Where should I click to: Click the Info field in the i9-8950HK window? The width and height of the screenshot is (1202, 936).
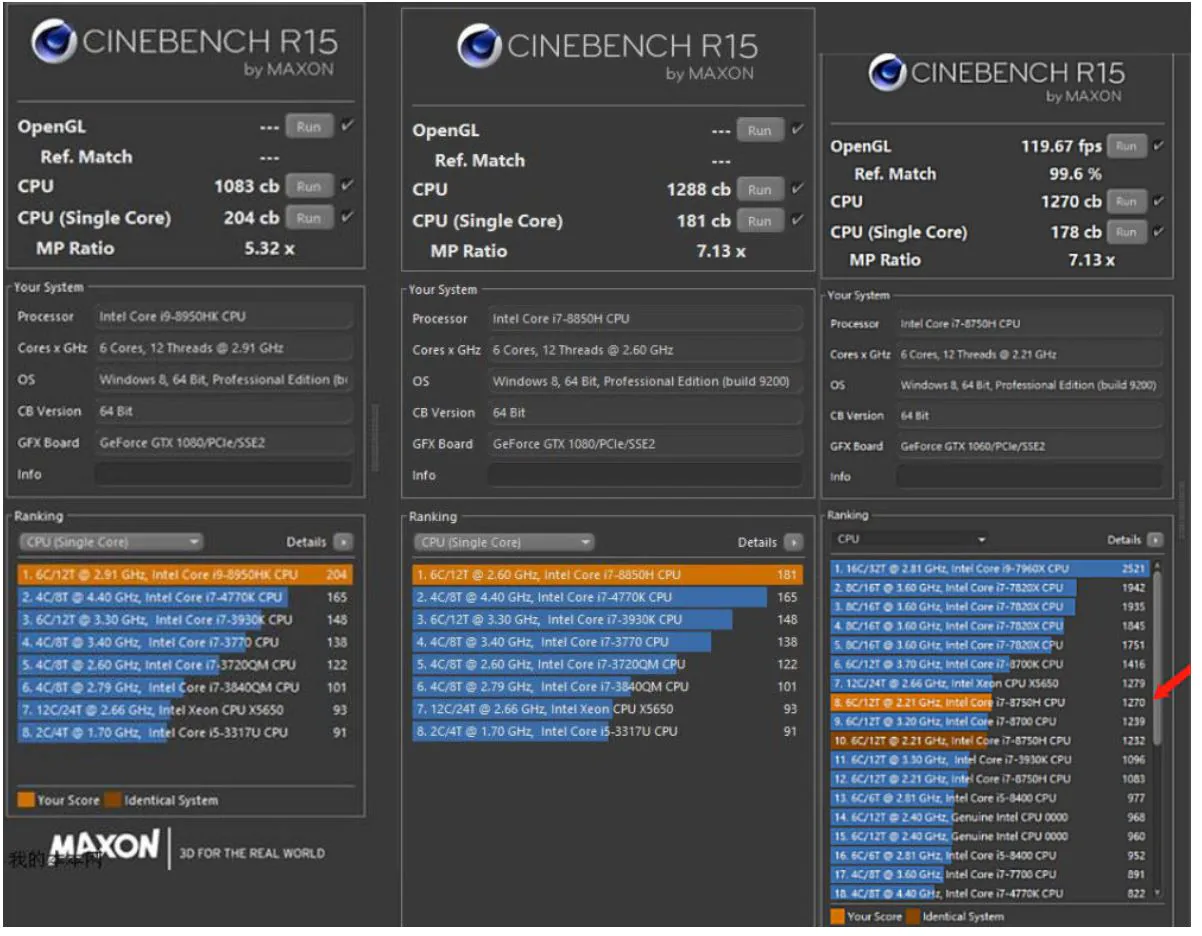tap(223, 474)
